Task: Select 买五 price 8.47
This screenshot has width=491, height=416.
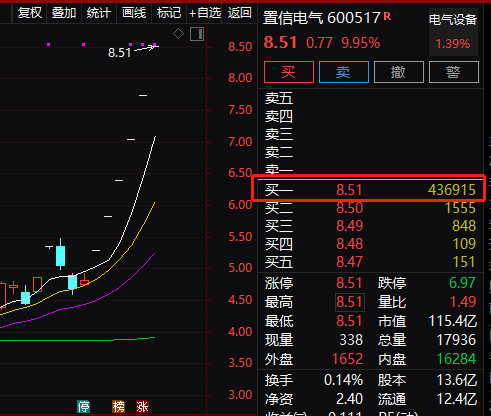Action: tap(349, 262)
